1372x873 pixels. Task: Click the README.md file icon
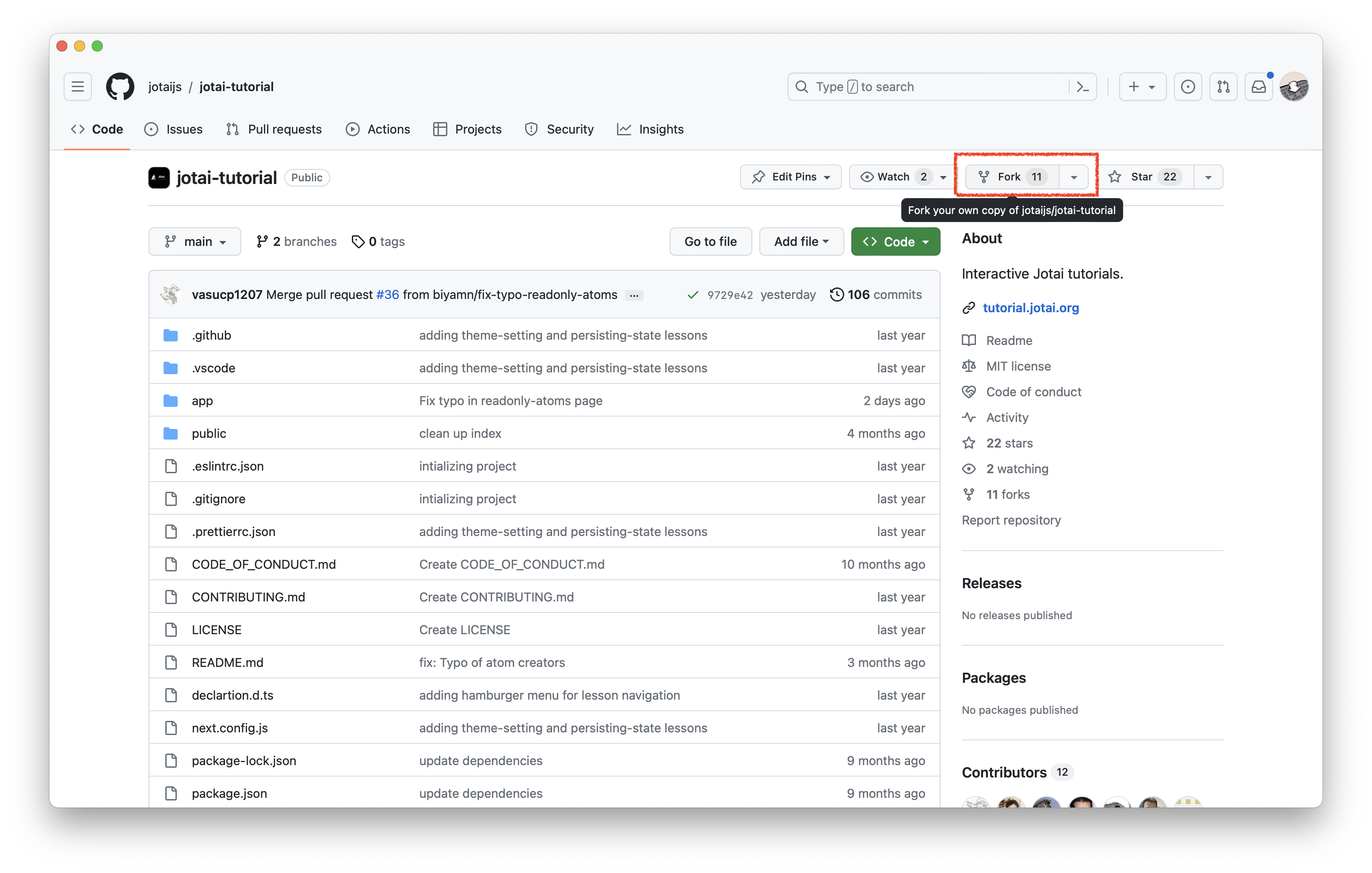point(170,662)
